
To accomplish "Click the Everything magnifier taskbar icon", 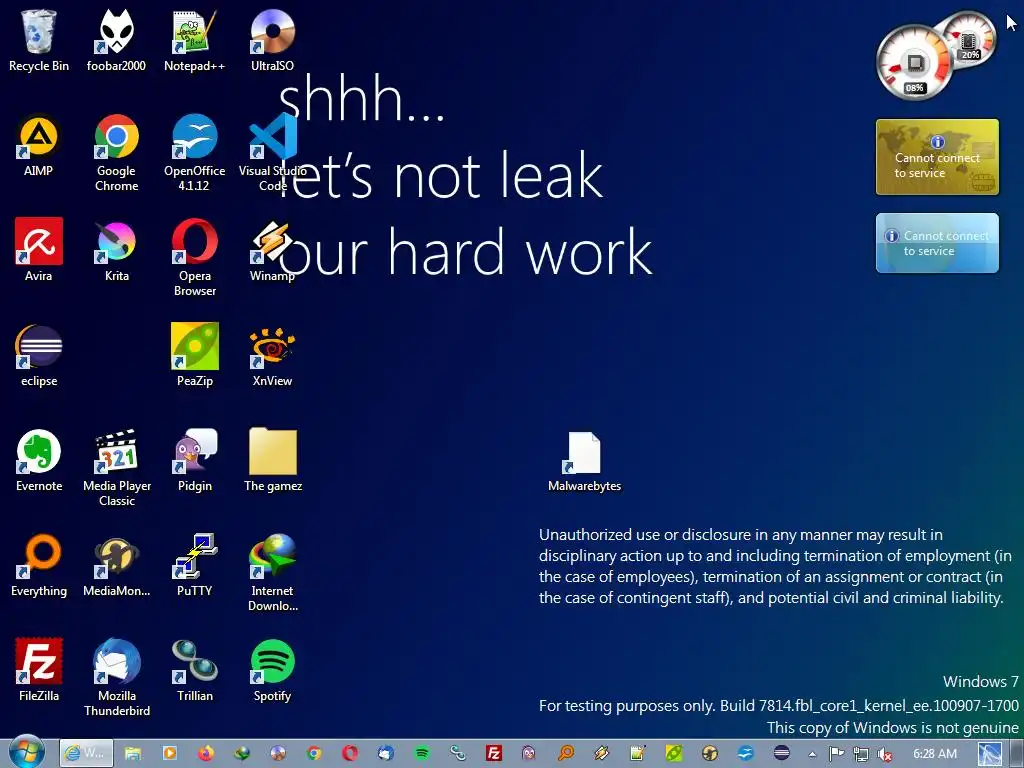I will click(x=566, y=753).
